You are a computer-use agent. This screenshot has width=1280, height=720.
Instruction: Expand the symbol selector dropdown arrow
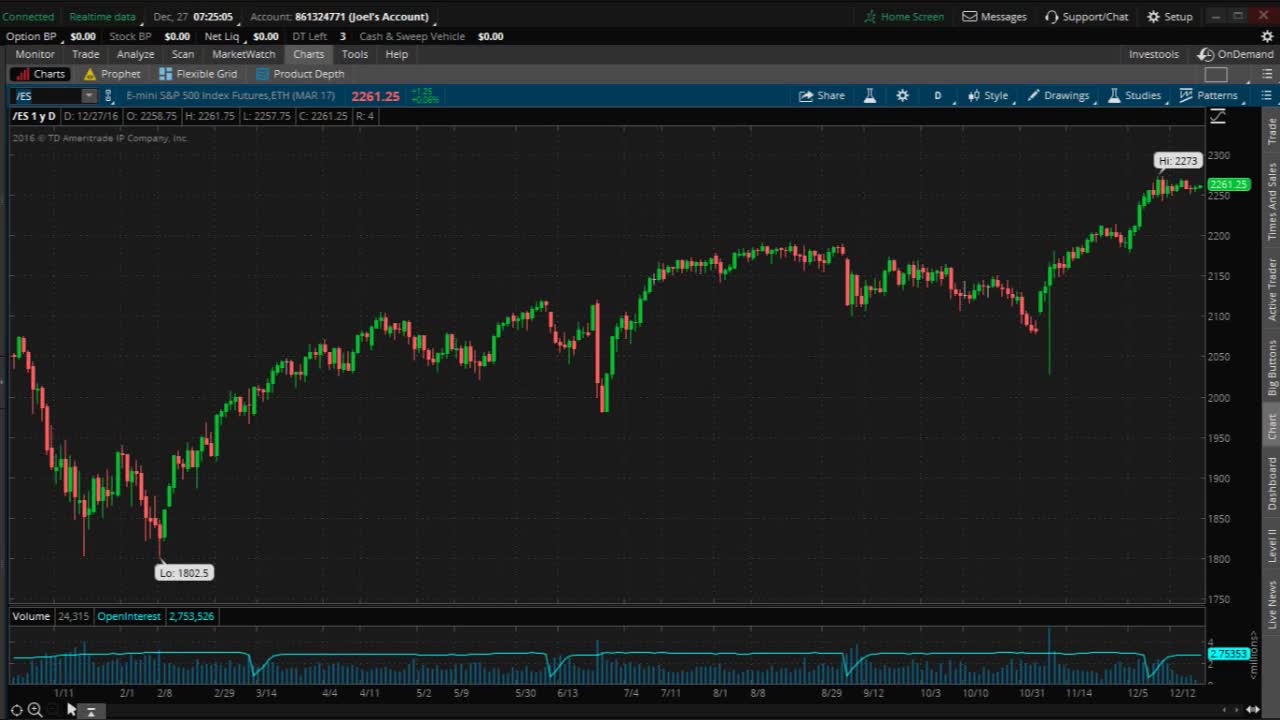89,96
